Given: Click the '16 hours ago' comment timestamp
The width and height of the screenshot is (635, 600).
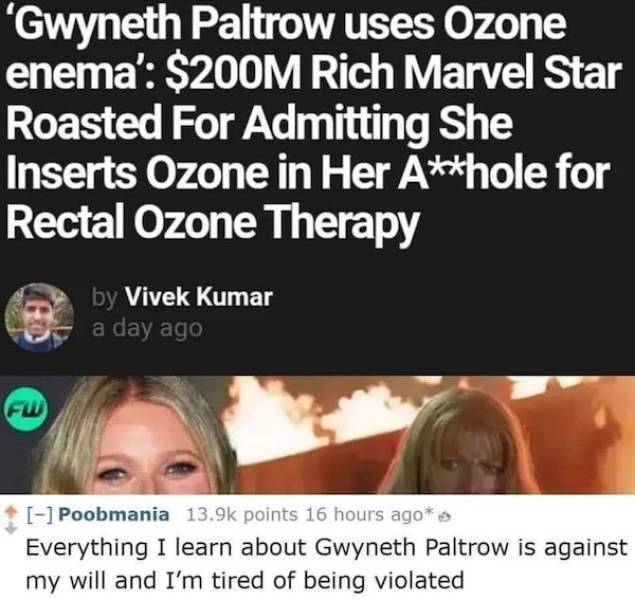Looking at the screenshot, I should tap(364, 515).
